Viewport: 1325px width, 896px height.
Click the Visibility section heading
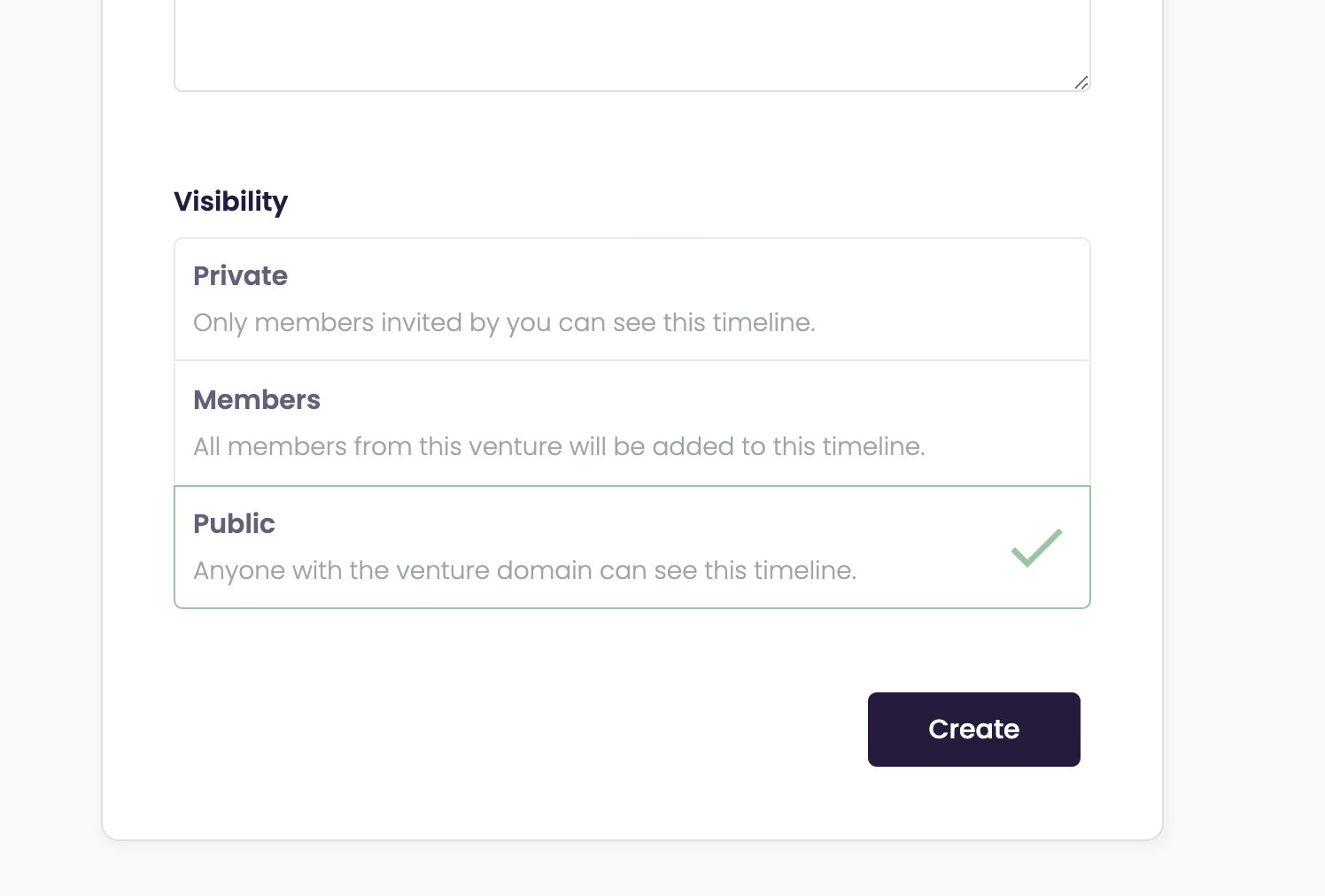pos(230,201)
